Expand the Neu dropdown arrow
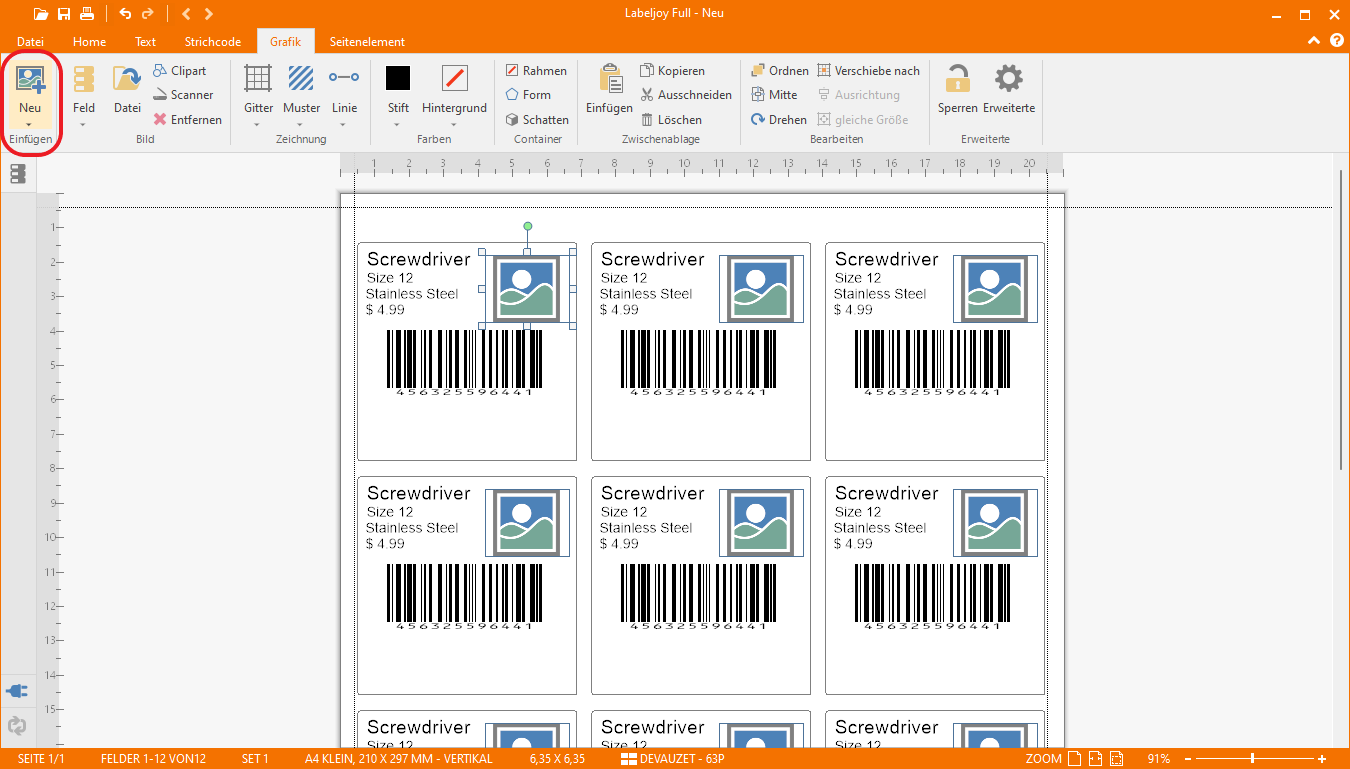 coord(30,125)
